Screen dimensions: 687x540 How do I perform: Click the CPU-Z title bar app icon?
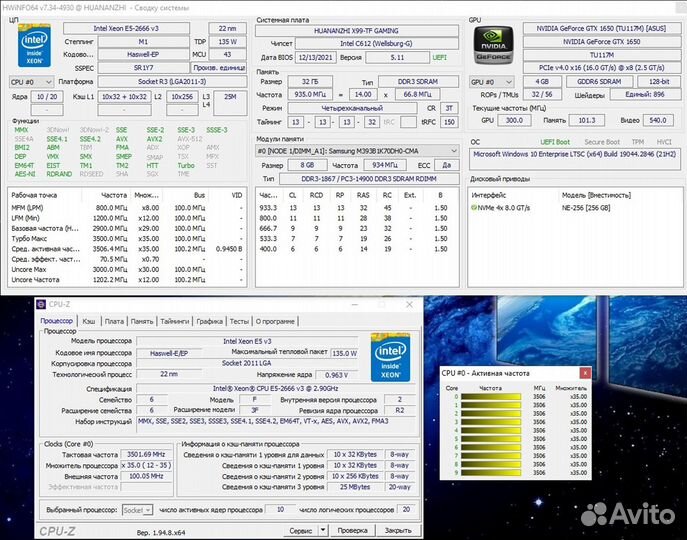coord(41,304)
